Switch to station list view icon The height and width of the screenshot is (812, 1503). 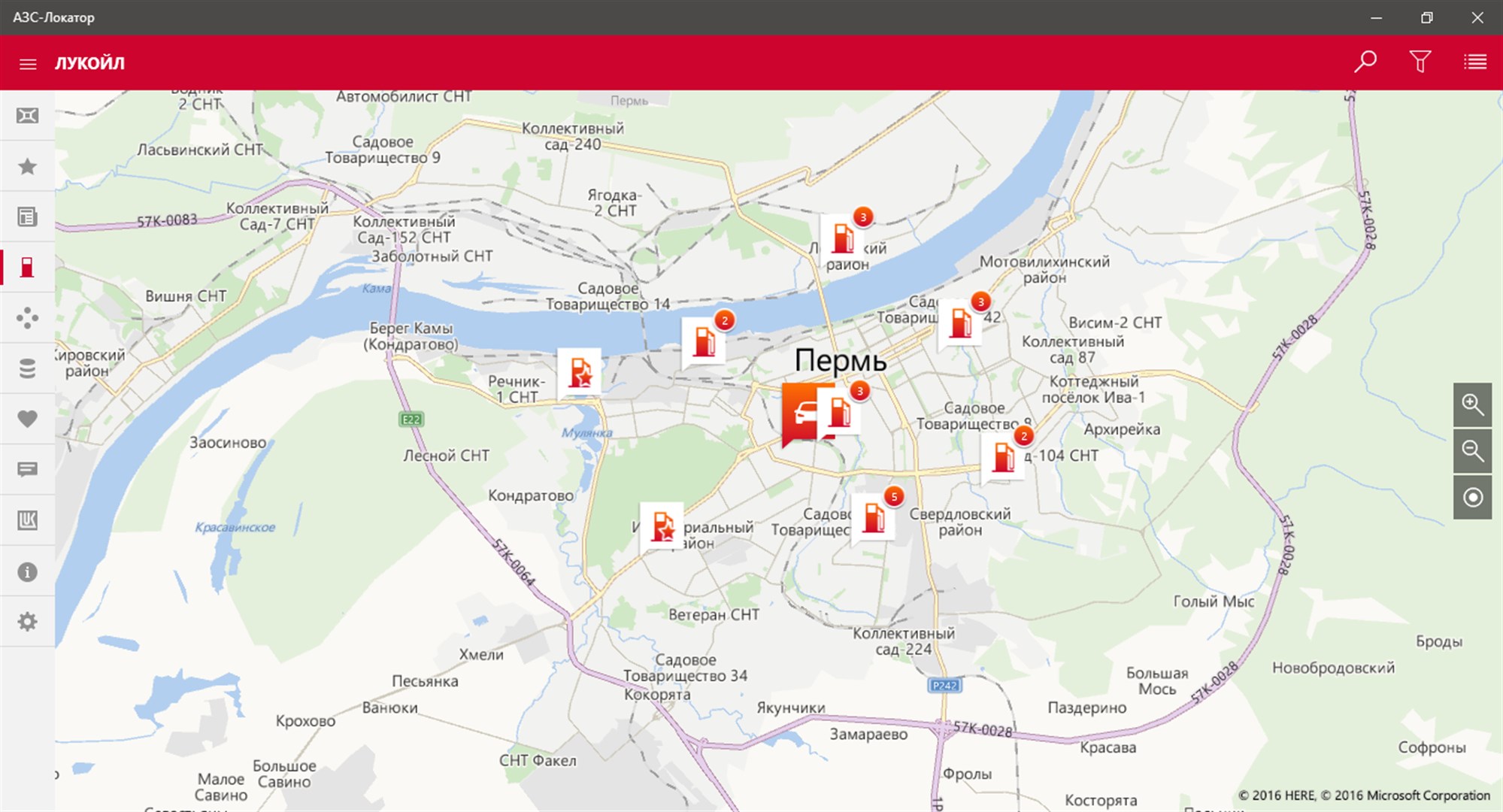pos(1474,62)
